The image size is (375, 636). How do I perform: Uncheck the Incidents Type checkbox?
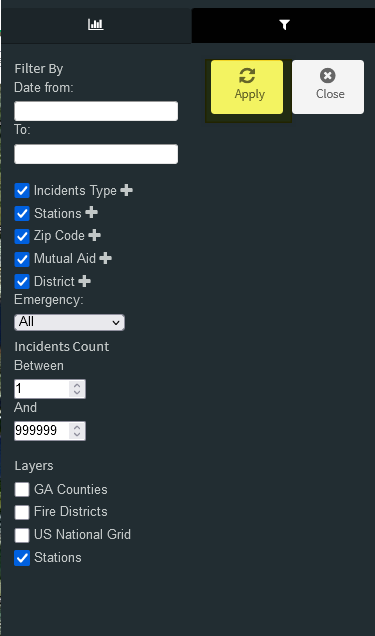coord(22,191)
